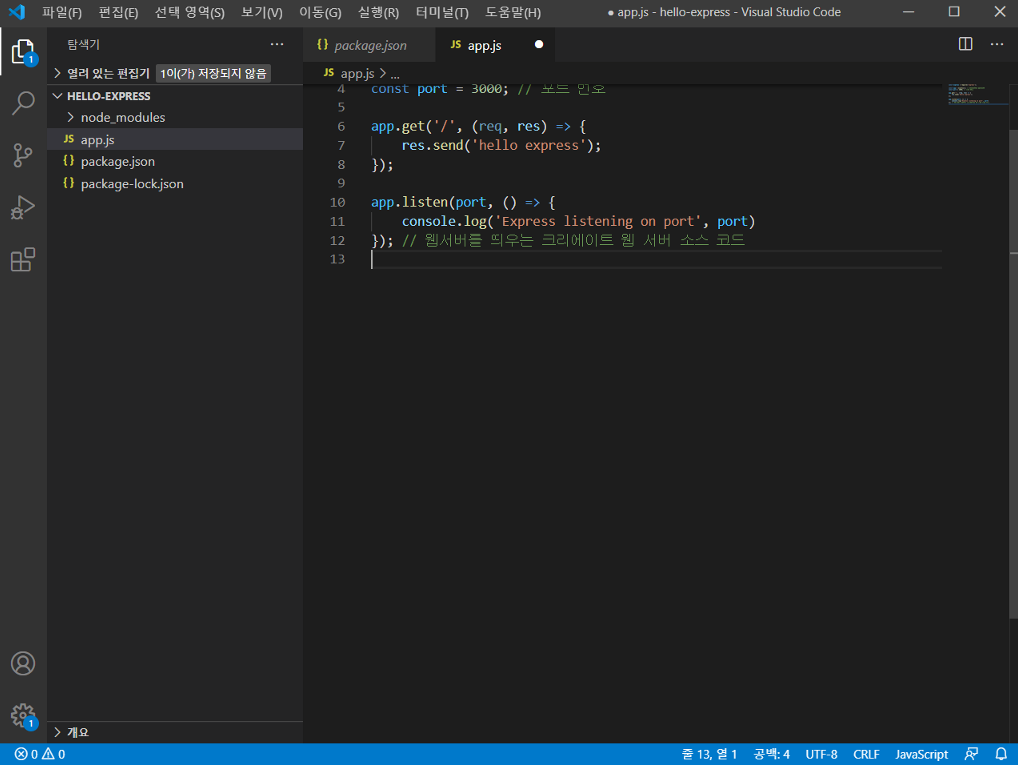The image size is (1018, 765).
Task: Click the indentation setting 공백: 4
Action: tap(771, 754)
